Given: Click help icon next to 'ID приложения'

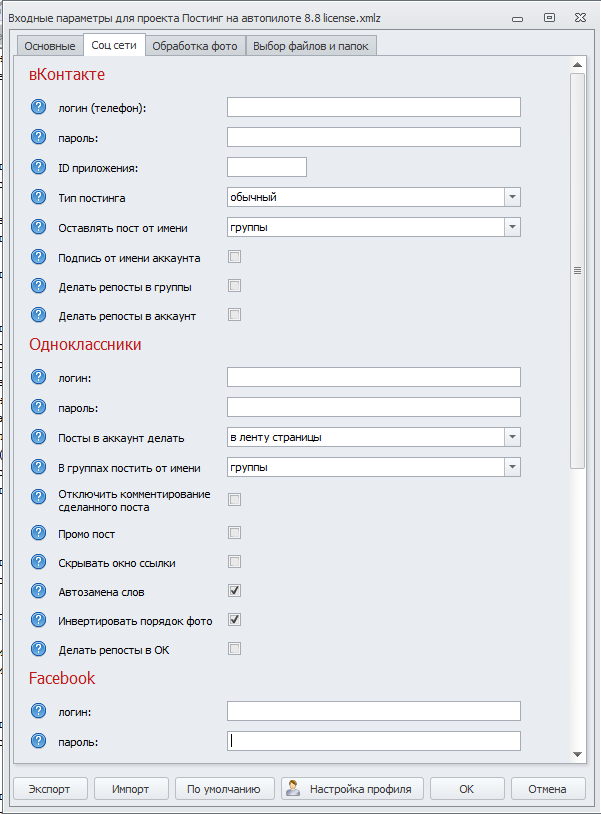Looking at the screenshot, I should [39, 167].
